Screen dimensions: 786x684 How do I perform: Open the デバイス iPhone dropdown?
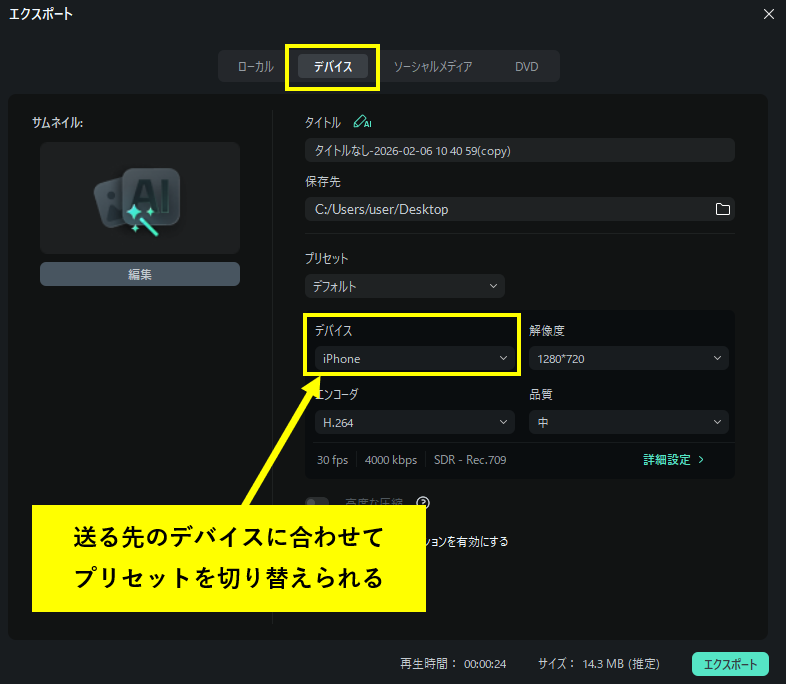click(415, 358)
